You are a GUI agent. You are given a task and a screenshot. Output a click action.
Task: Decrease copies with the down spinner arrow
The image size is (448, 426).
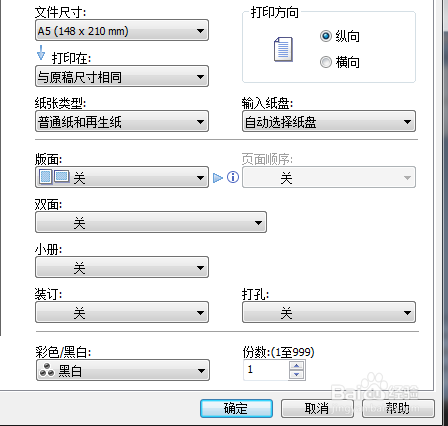coord(297,374)
